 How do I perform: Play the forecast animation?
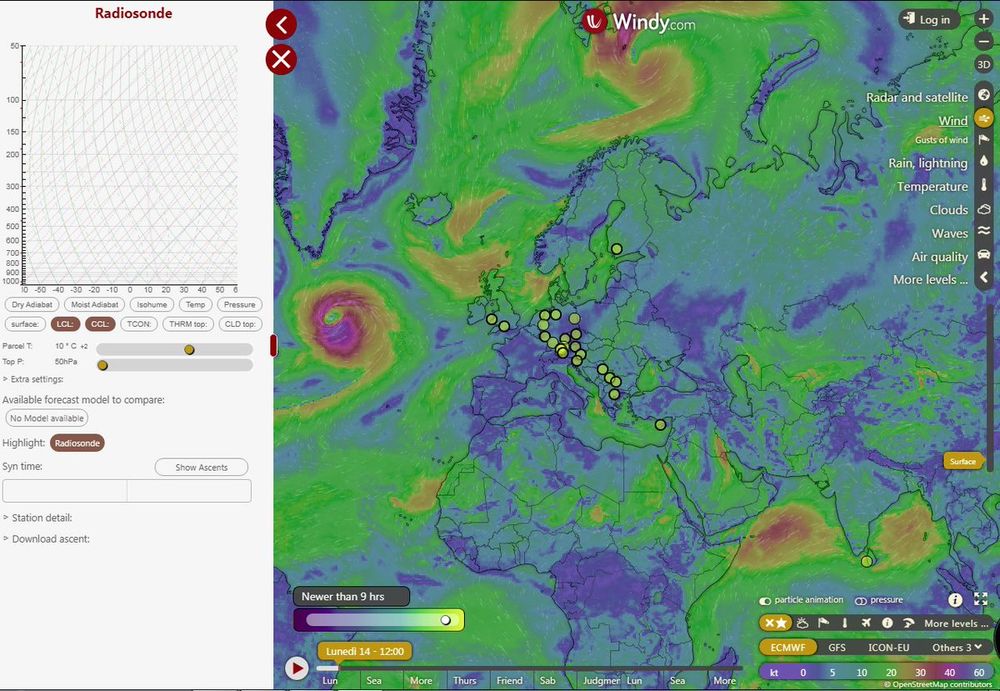coord(297,668)
